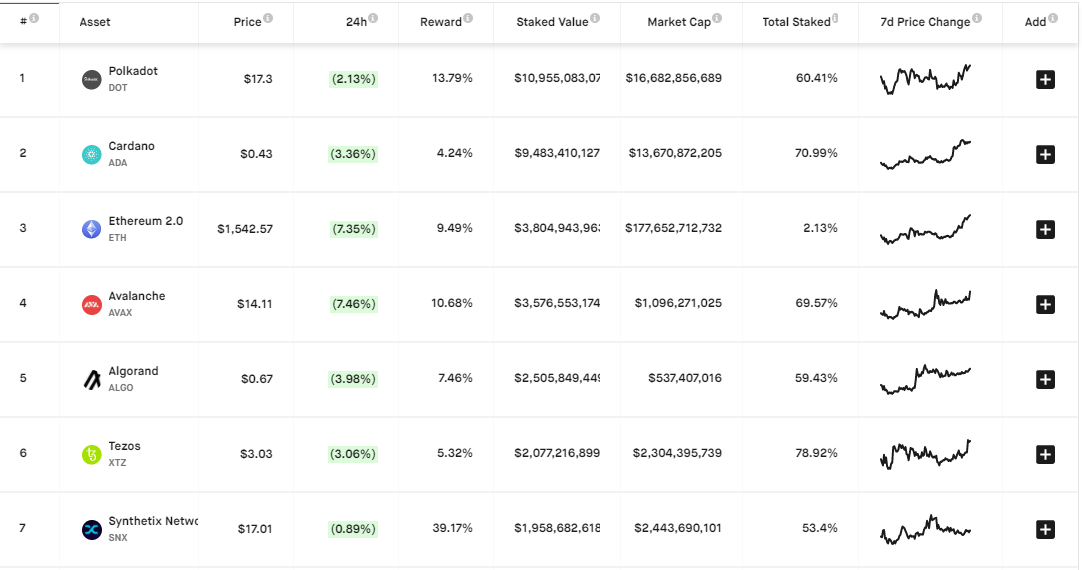This screenshot has width=1082, height=570.
Task: View Algorand 7d price sparkline chart
Action: point(925,380)
